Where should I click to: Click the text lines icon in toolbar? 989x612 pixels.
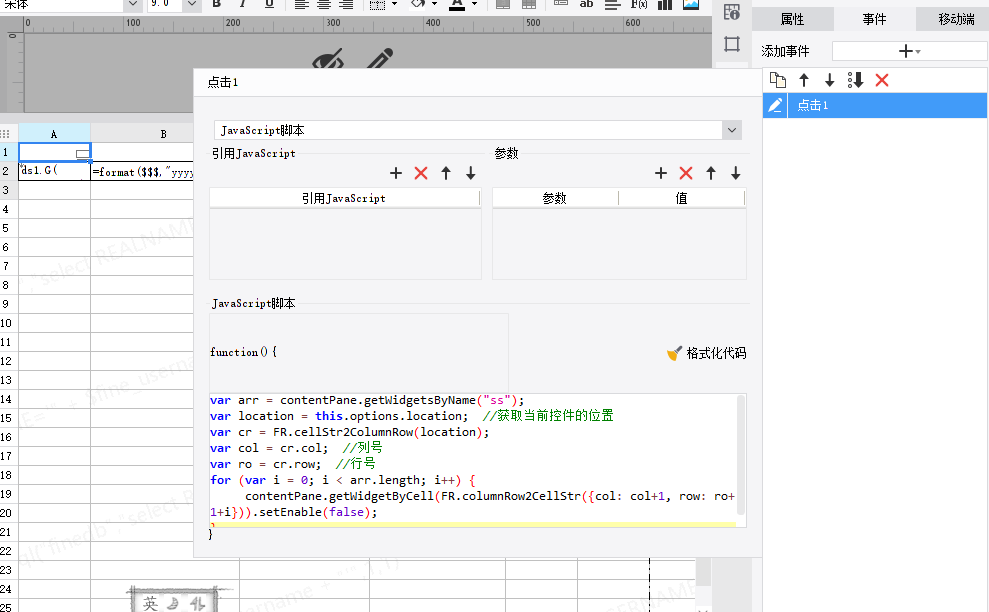(612, 4)
